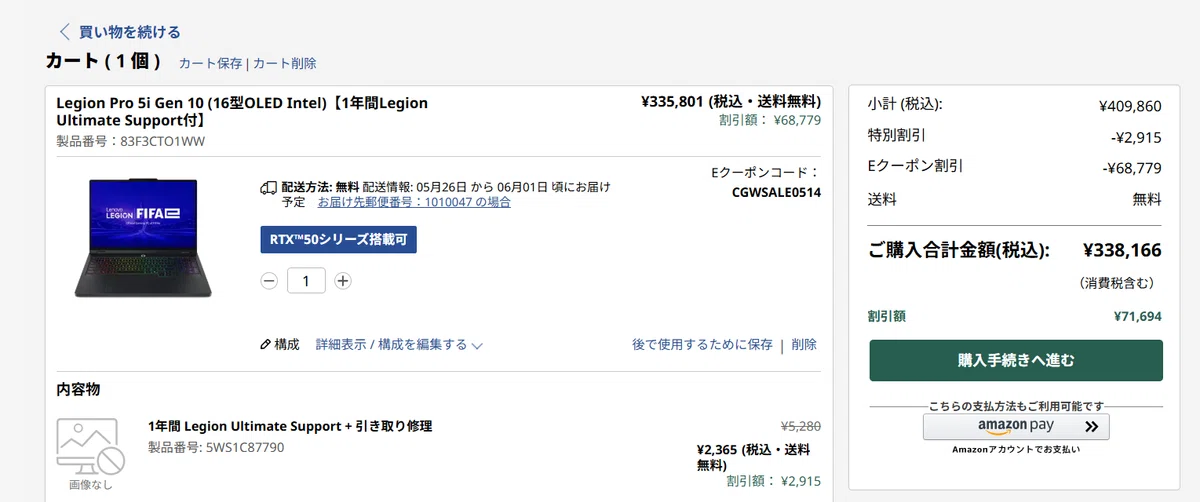The image size is (1200, 502).
Task: Click the chevron after 構成を編集する
Action: tap(477, 345)
